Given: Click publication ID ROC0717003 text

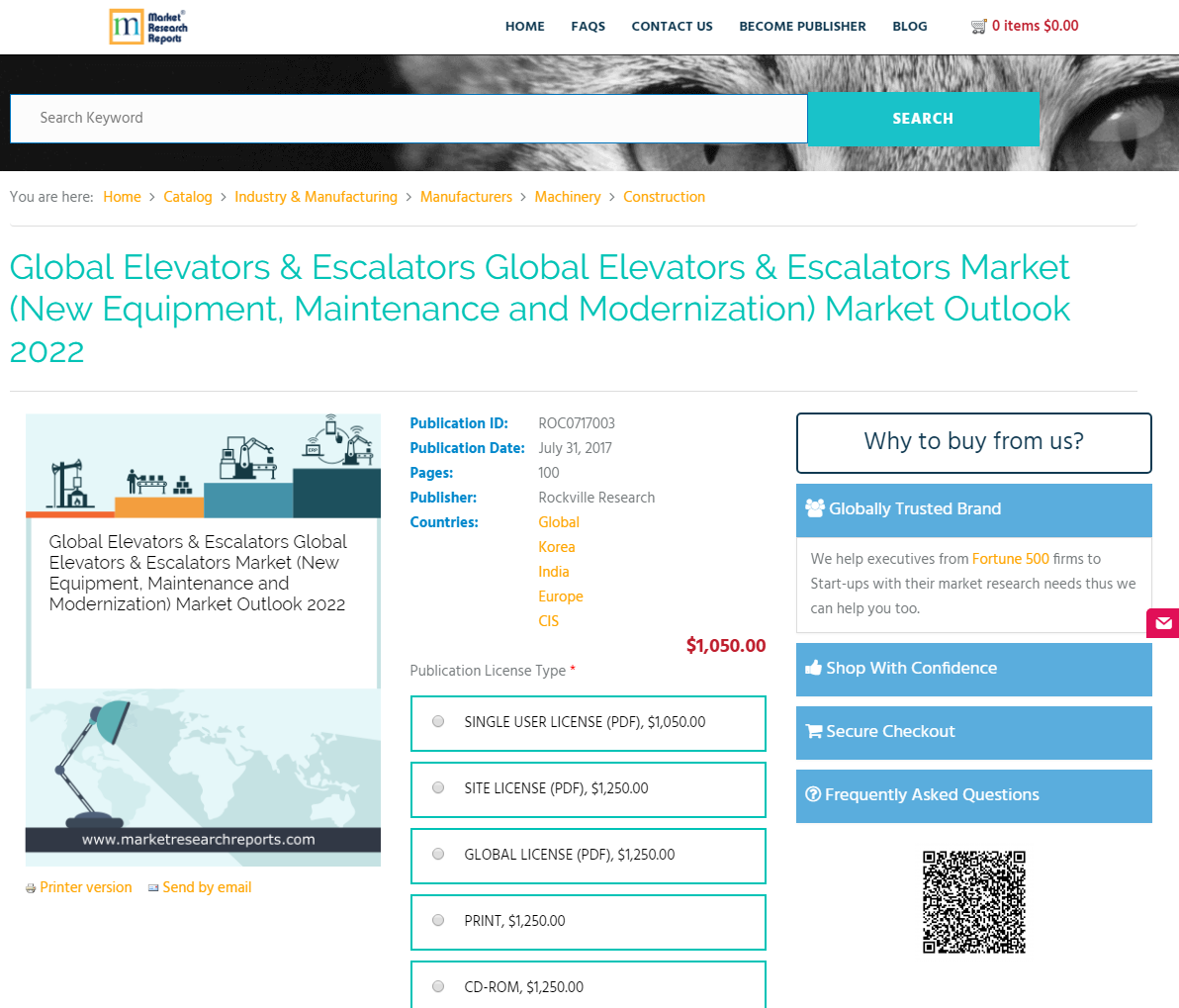Looking at the screenshot, I should point(577,423).
